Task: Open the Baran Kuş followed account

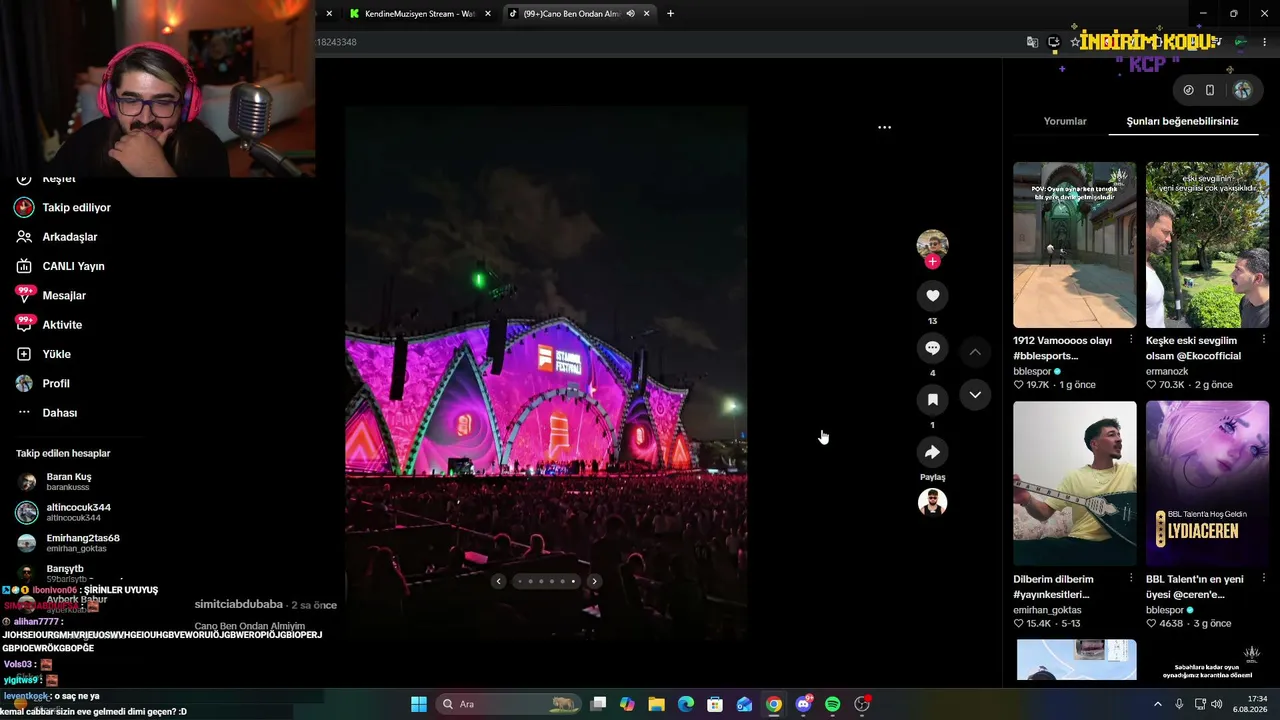Action: click(x=68, y=481)
